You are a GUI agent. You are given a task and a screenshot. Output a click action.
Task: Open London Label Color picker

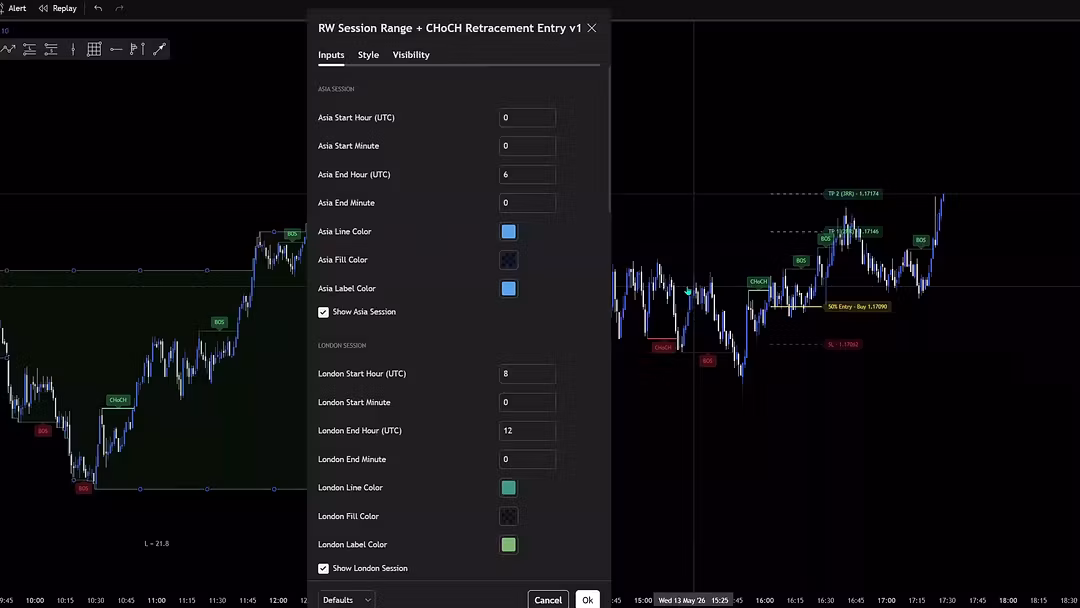pos(508,545)
